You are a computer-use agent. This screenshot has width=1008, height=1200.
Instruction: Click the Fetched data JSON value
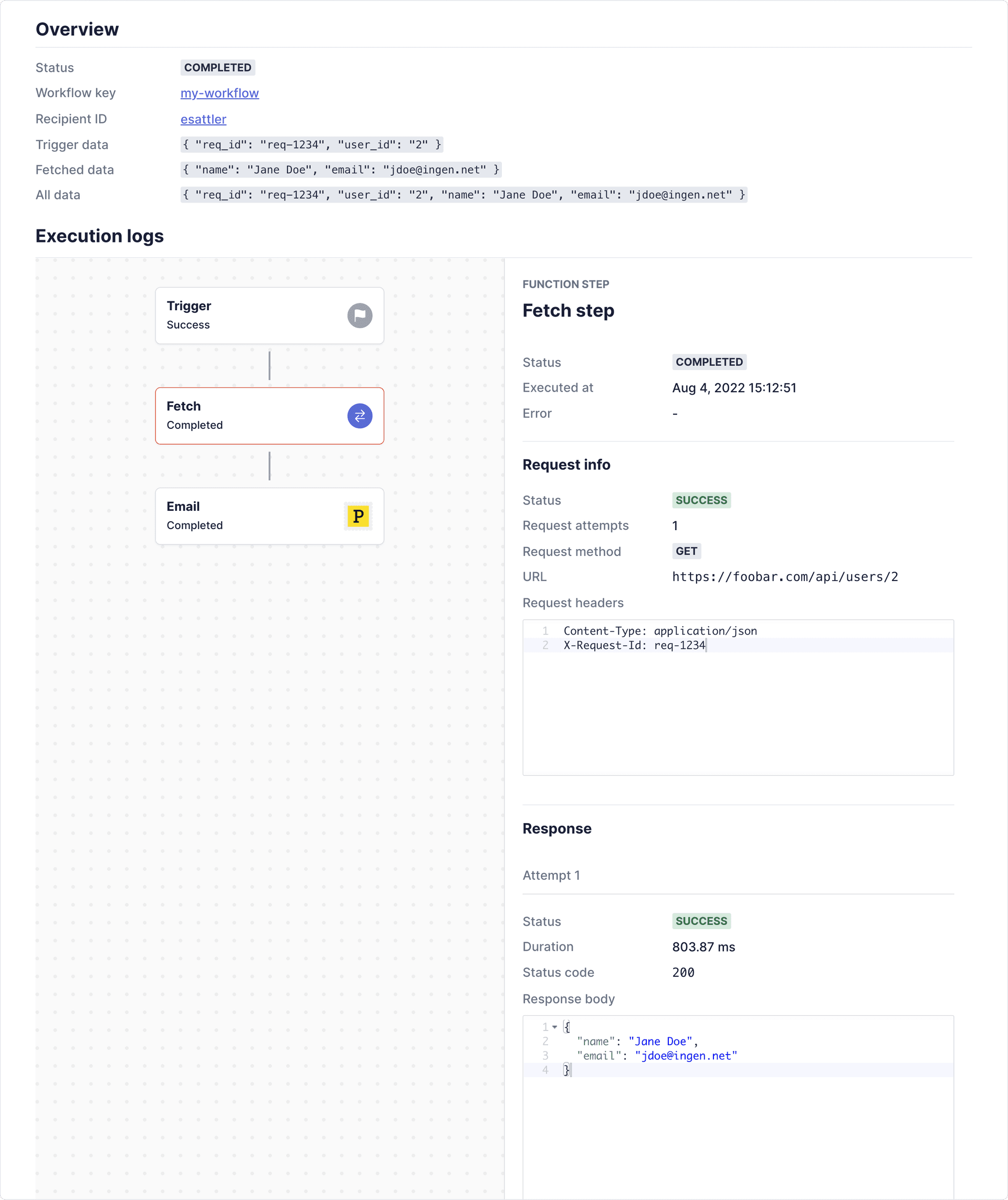pyautogui.click(x=341, y=170)
